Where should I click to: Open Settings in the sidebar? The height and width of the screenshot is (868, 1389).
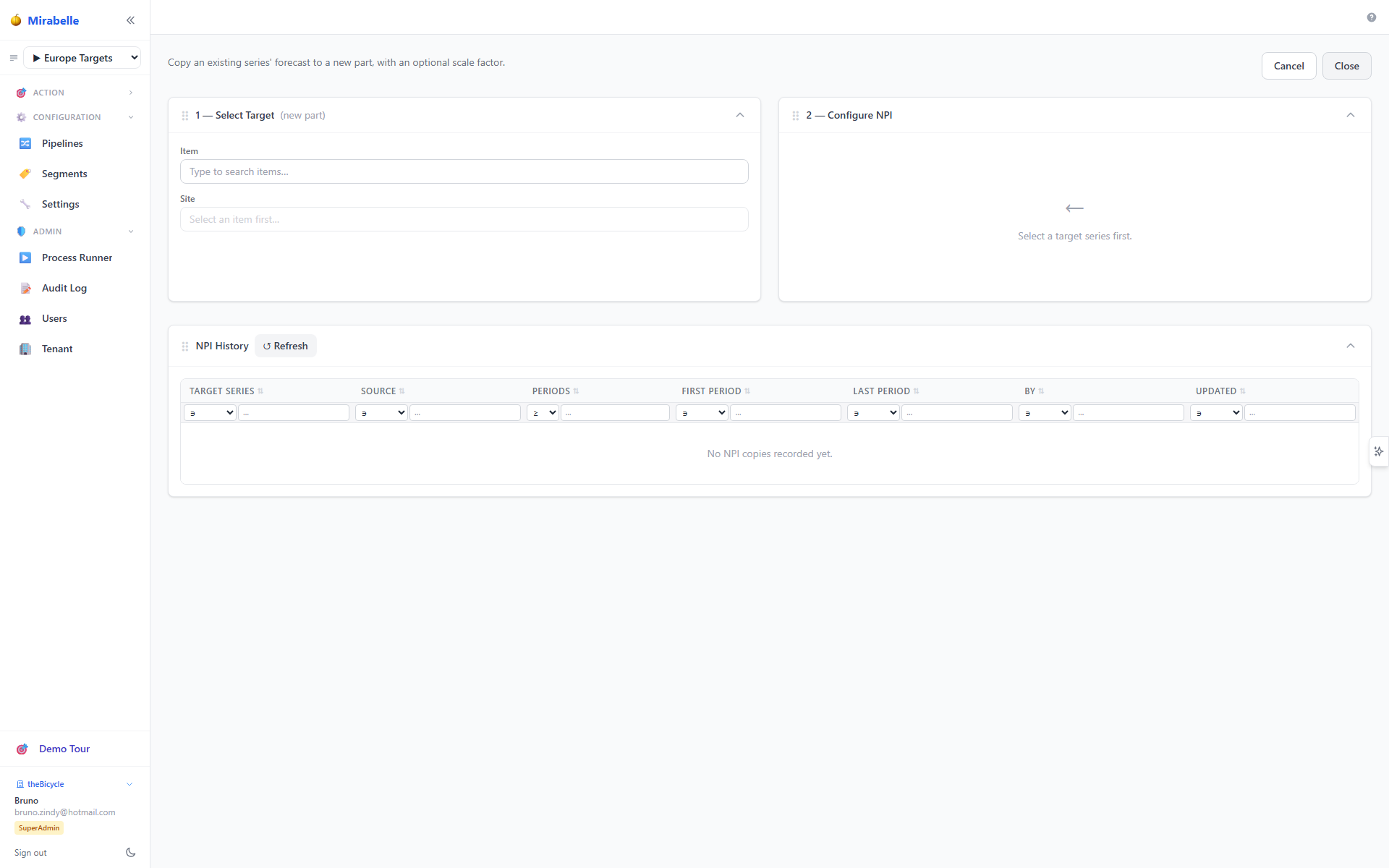(61, 204)
